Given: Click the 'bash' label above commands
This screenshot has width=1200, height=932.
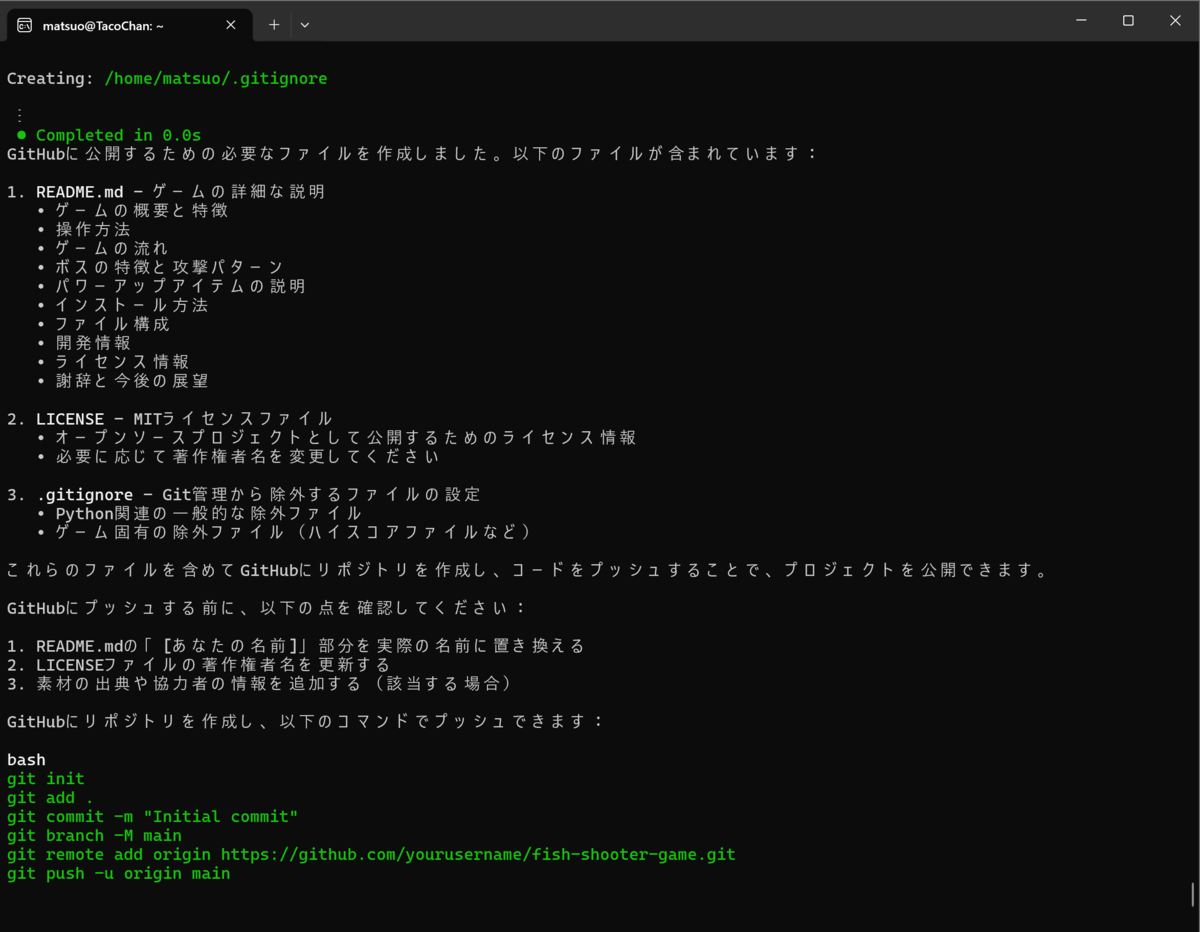Looking at the screenshot, I should [x=26, y=759].
